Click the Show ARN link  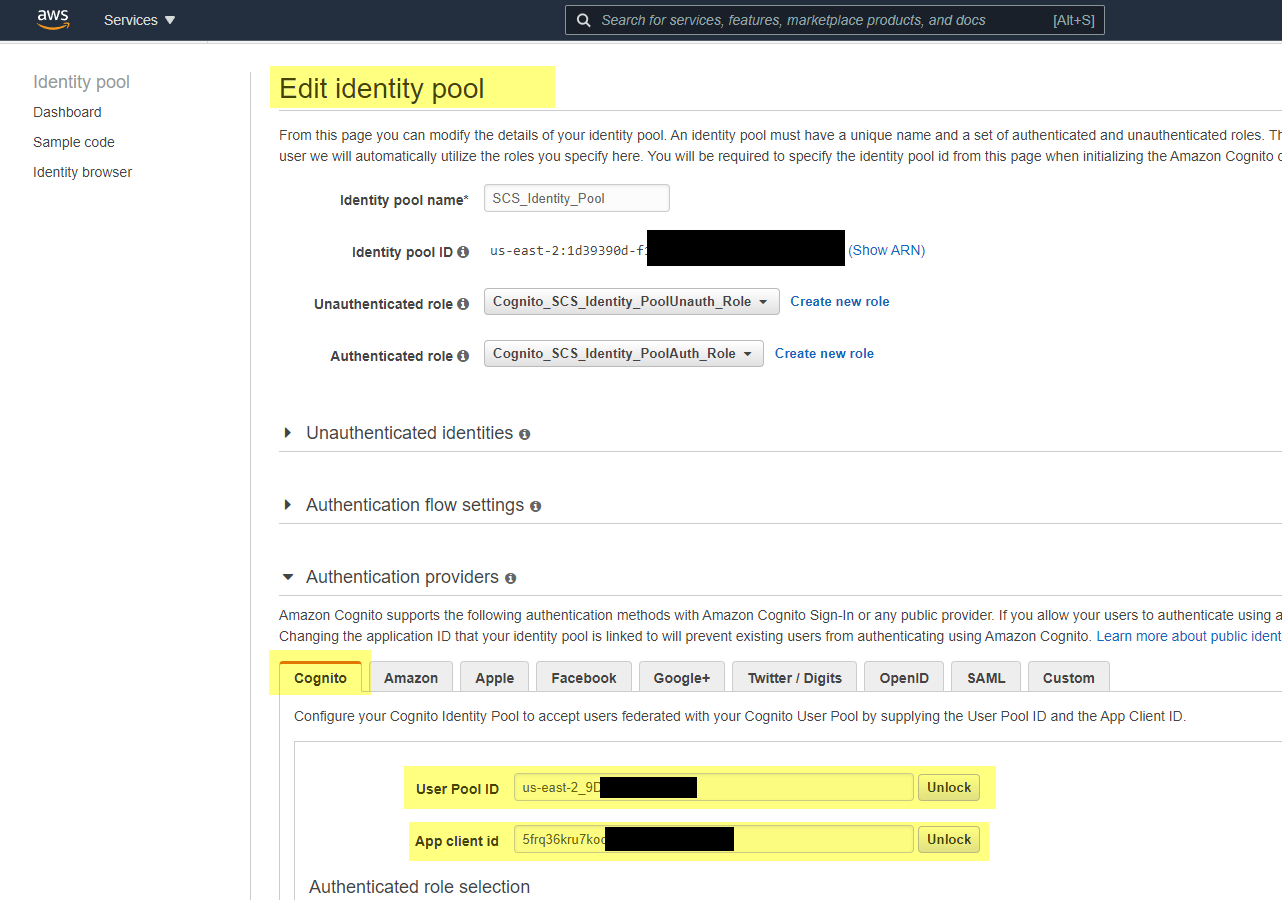point(887,251)
